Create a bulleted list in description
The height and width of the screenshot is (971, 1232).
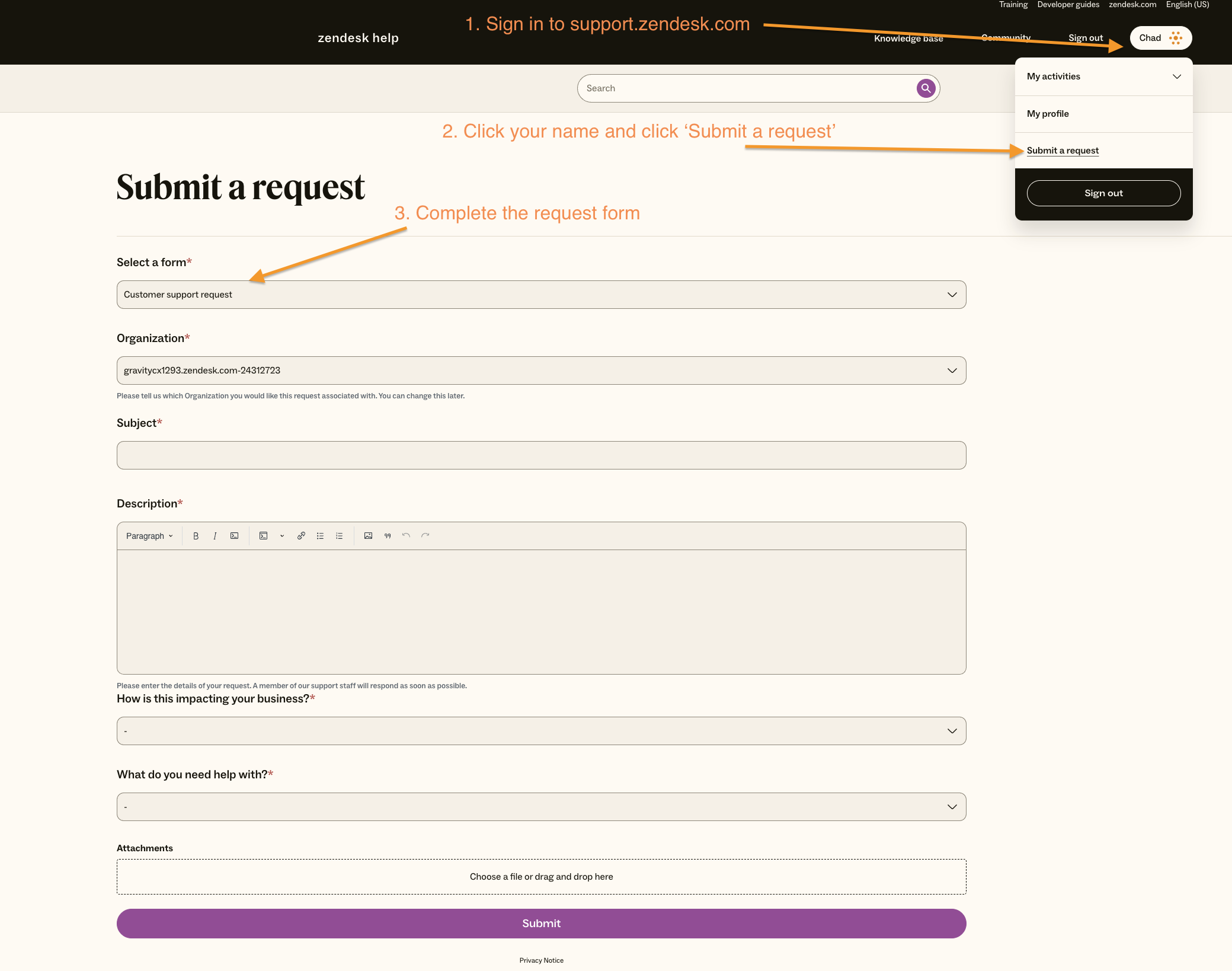[x=320, y=536]
